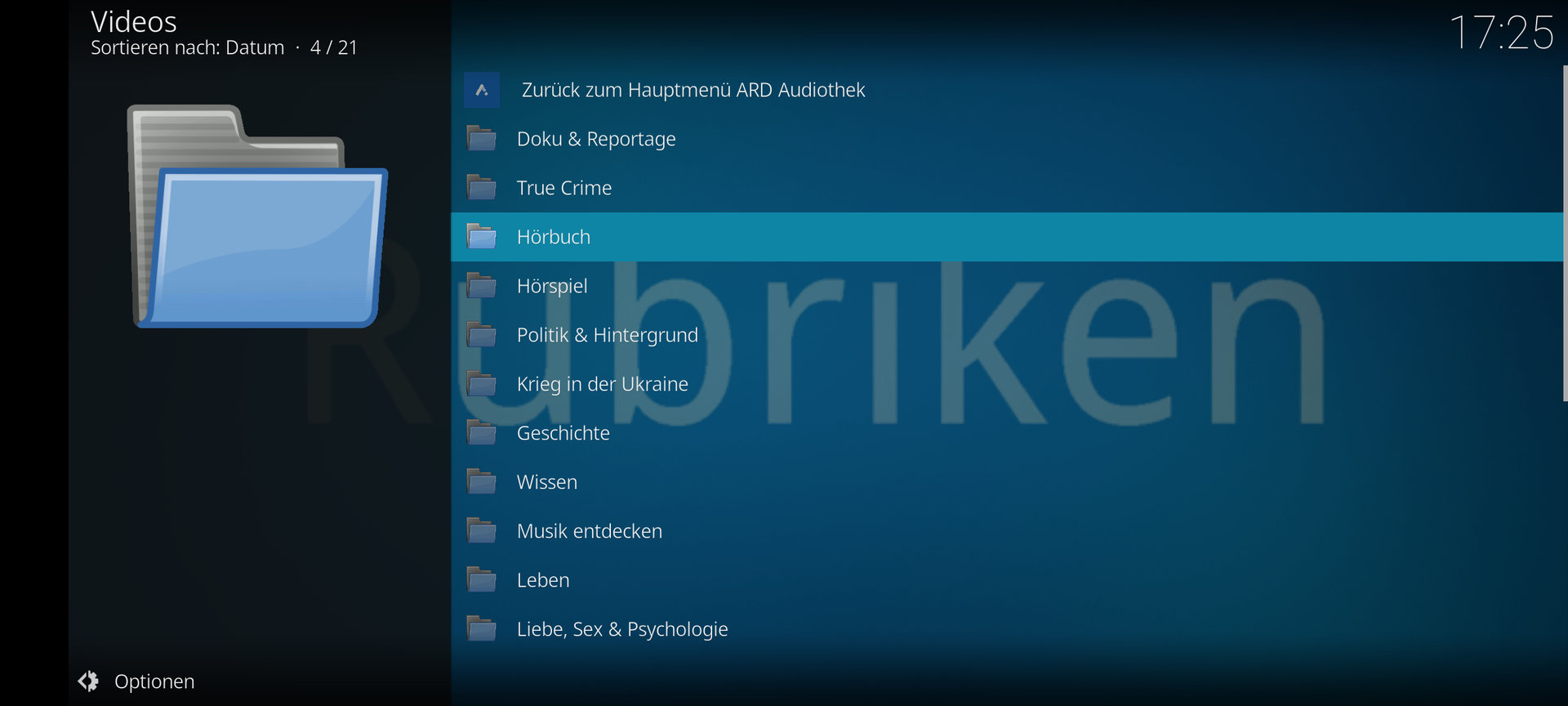Click the True Crime folder icon
1568x706 pixels.
click(482, 188)
